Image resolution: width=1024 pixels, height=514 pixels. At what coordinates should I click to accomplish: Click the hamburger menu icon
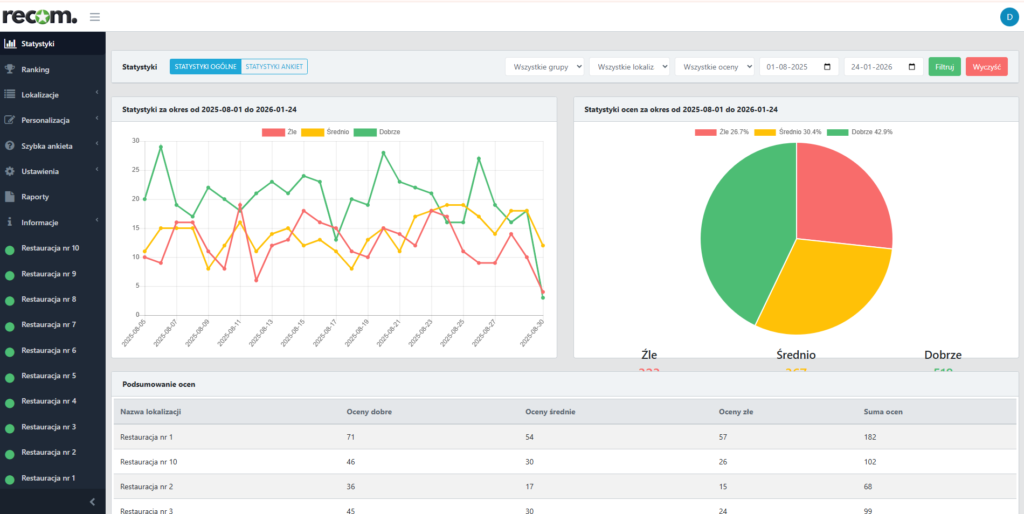(95, 16)
